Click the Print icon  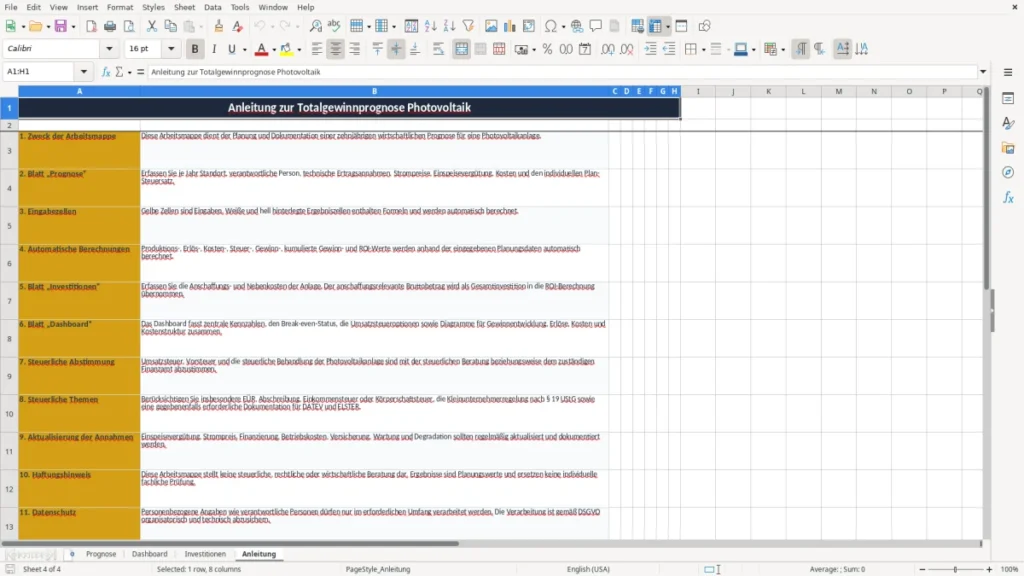coord(110,26)
